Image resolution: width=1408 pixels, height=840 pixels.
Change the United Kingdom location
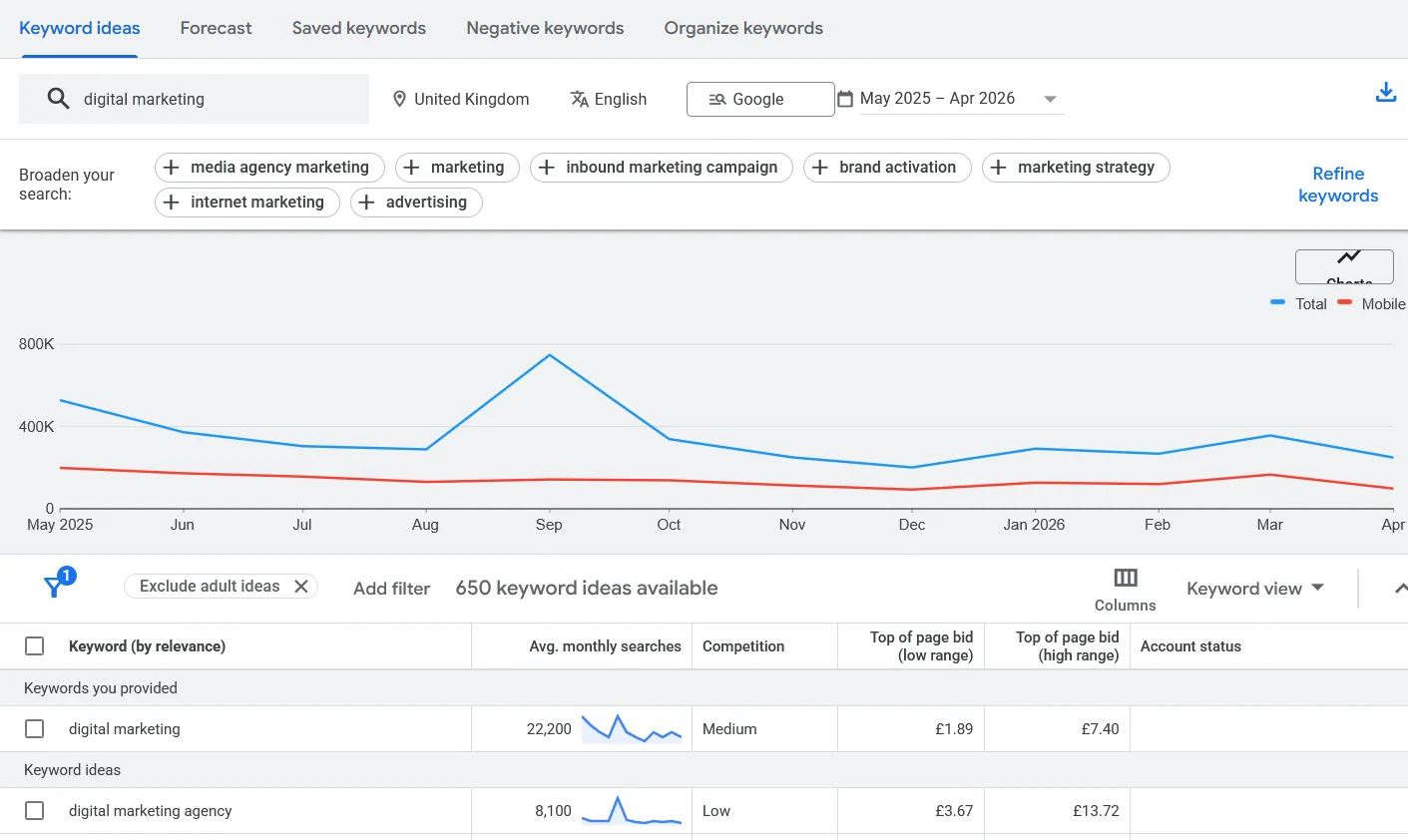[x=461, y=99]
